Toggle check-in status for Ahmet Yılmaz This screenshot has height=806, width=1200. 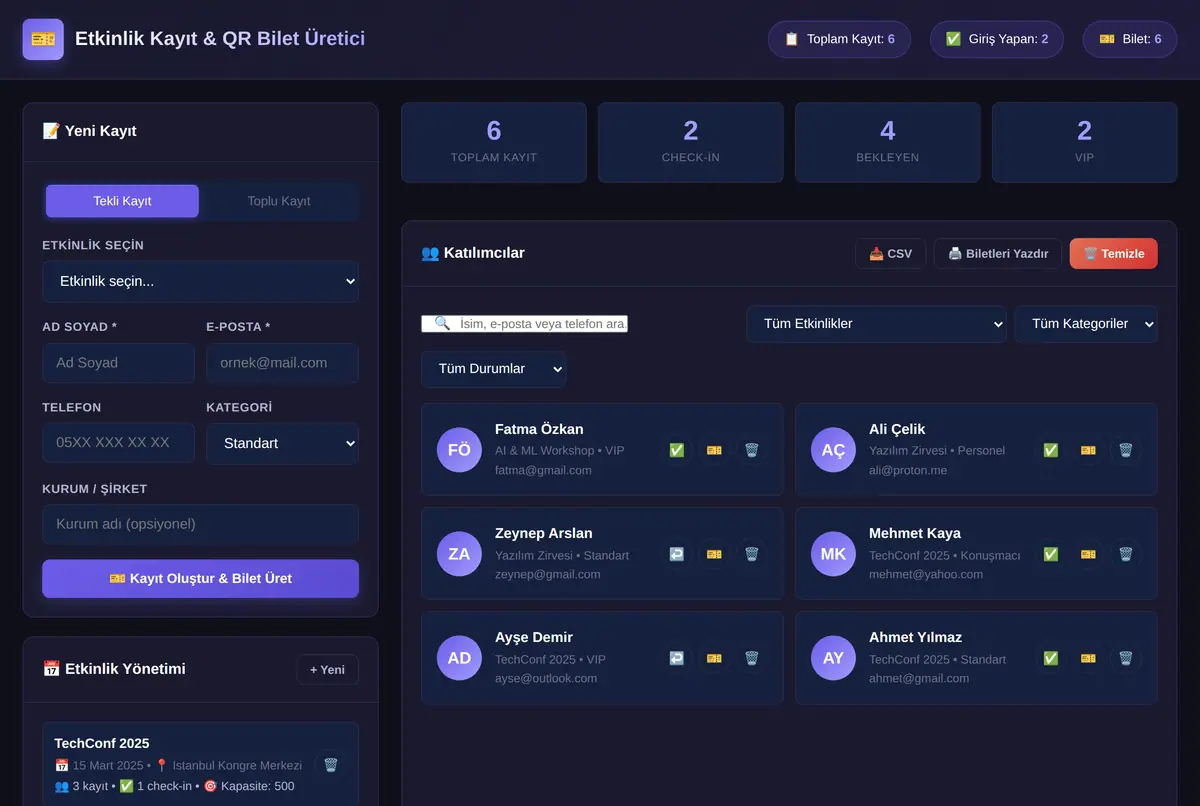[x=1050, y=658]
